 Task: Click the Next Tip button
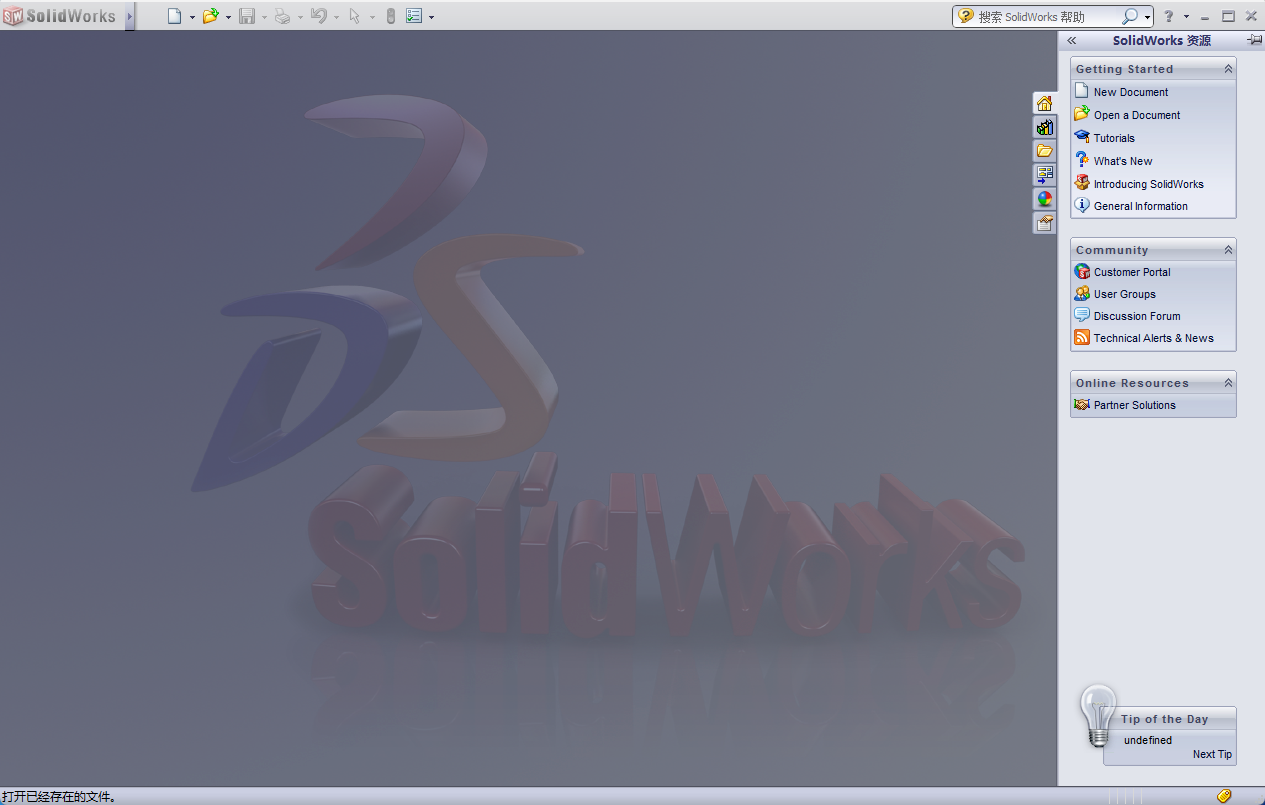click(x=1211, y=754)
